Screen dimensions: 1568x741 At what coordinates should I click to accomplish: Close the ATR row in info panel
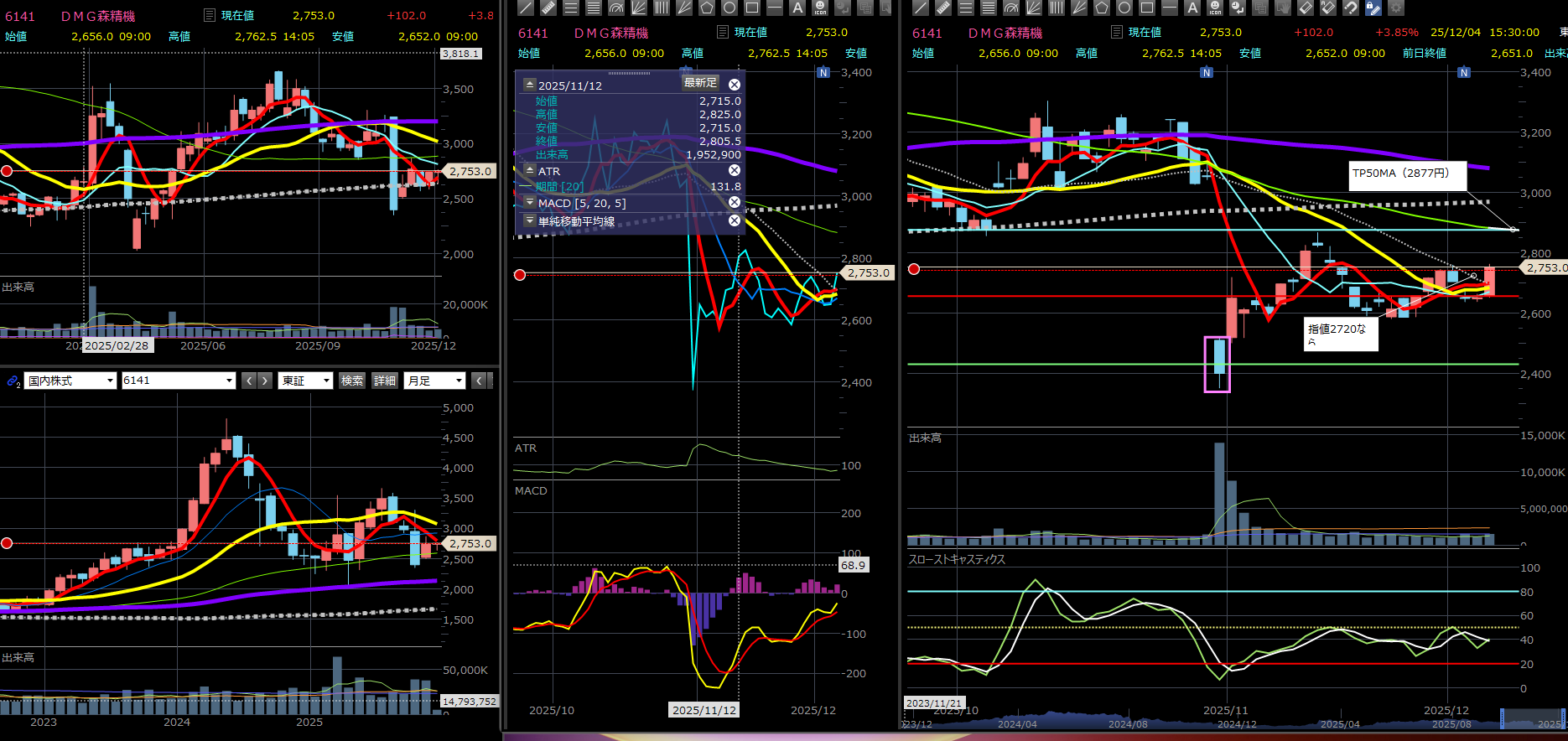(x=735, y=171)
